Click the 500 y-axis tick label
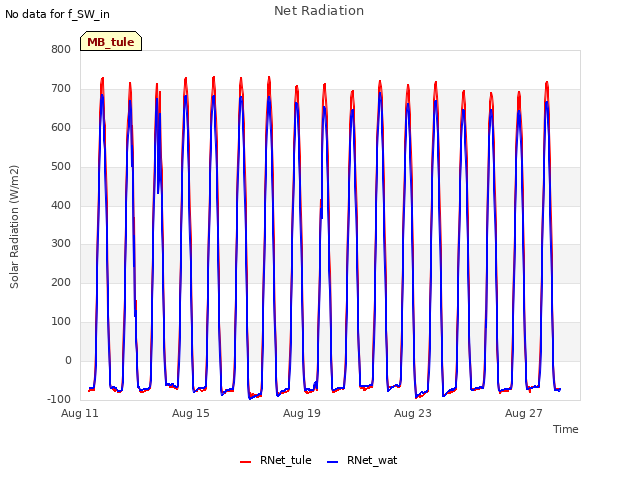The image size is (640, 480). 61,167
